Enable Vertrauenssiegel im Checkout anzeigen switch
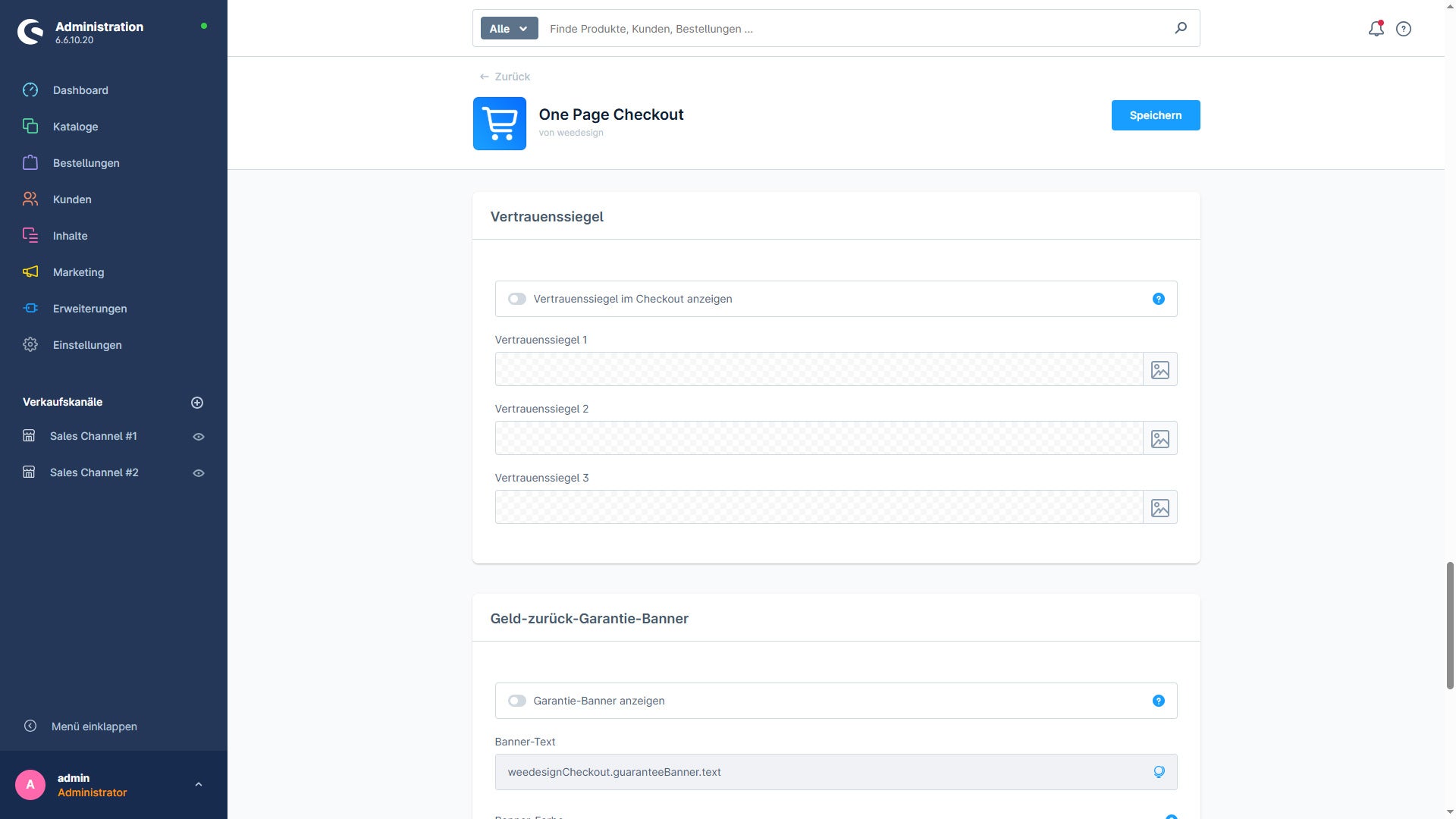The image size is (1456, 819). coord(517,299)
